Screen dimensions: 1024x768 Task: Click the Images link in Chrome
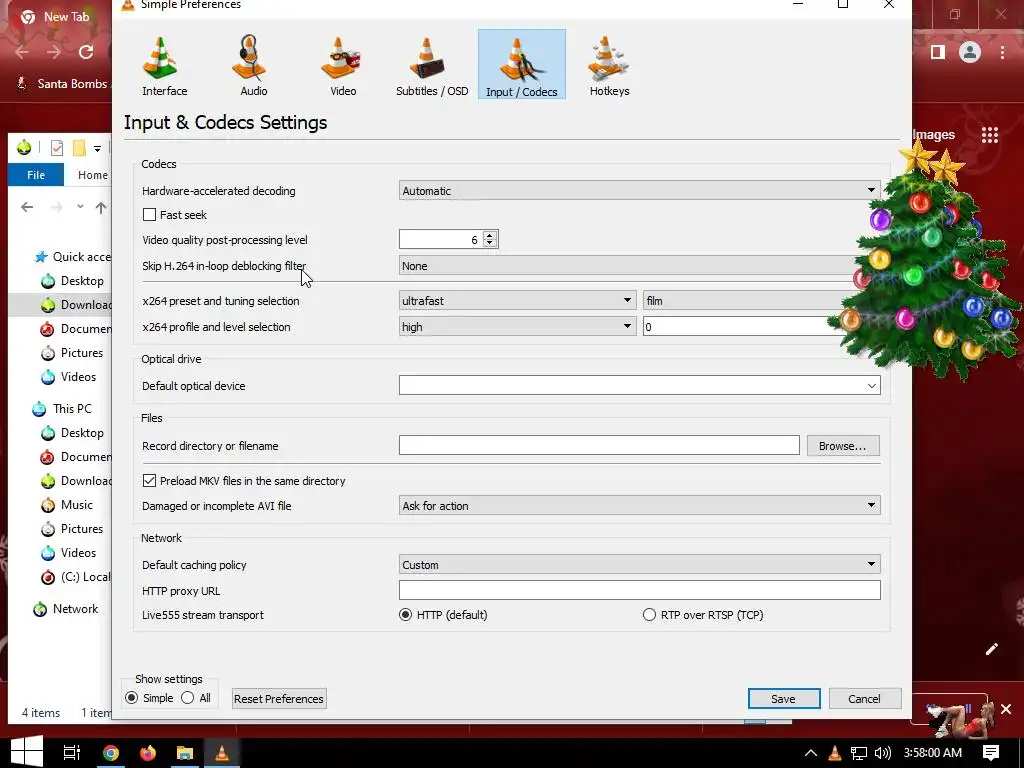coord(933,135)
